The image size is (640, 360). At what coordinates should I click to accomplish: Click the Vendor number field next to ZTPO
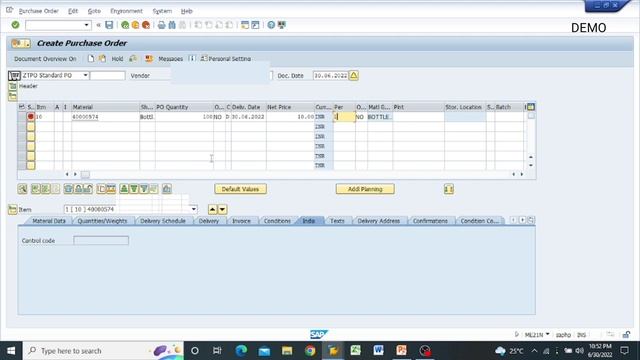pyautogui.click(x=108, y=76)
